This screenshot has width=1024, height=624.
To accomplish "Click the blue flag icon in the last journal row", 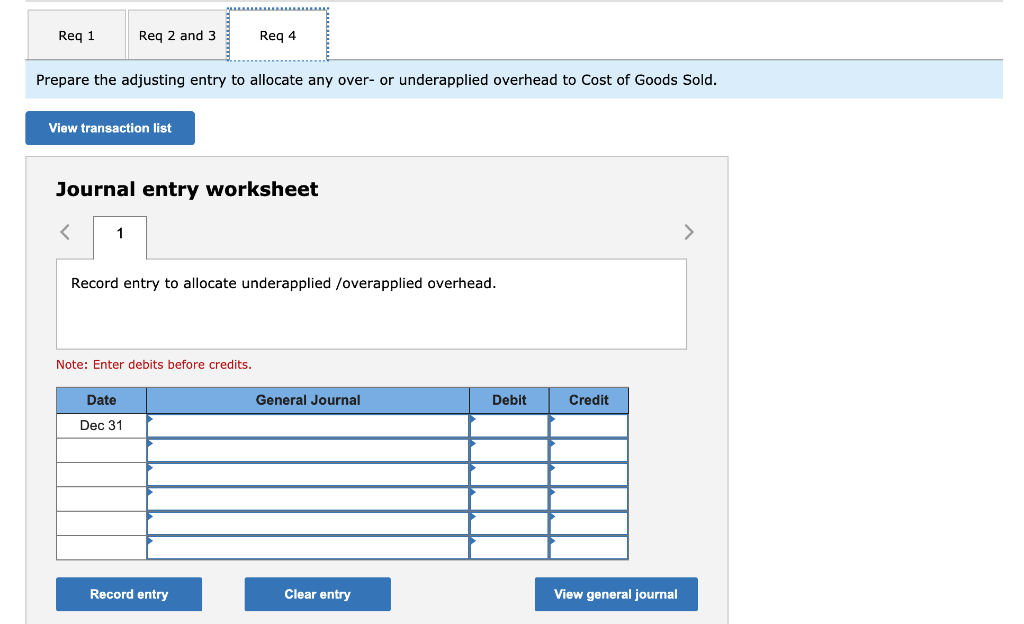I will 152,541.
